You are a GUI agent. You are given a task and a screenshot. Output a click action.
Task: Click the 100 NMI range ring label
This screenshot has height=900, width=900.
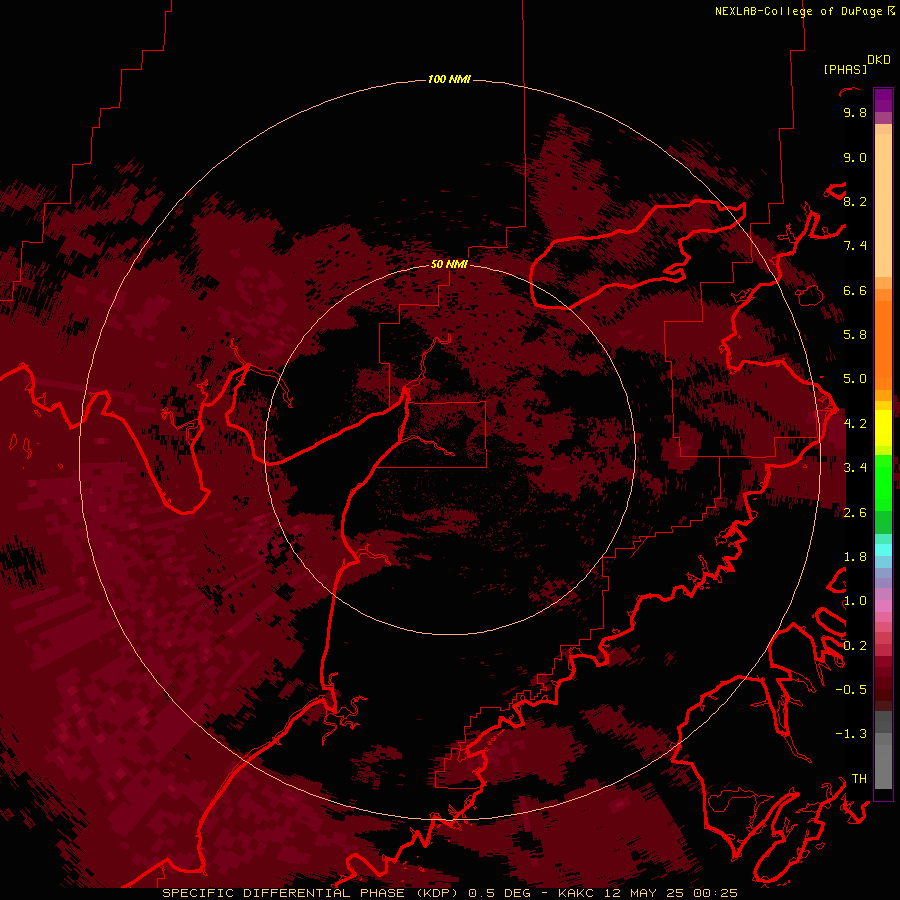(449, 79)
